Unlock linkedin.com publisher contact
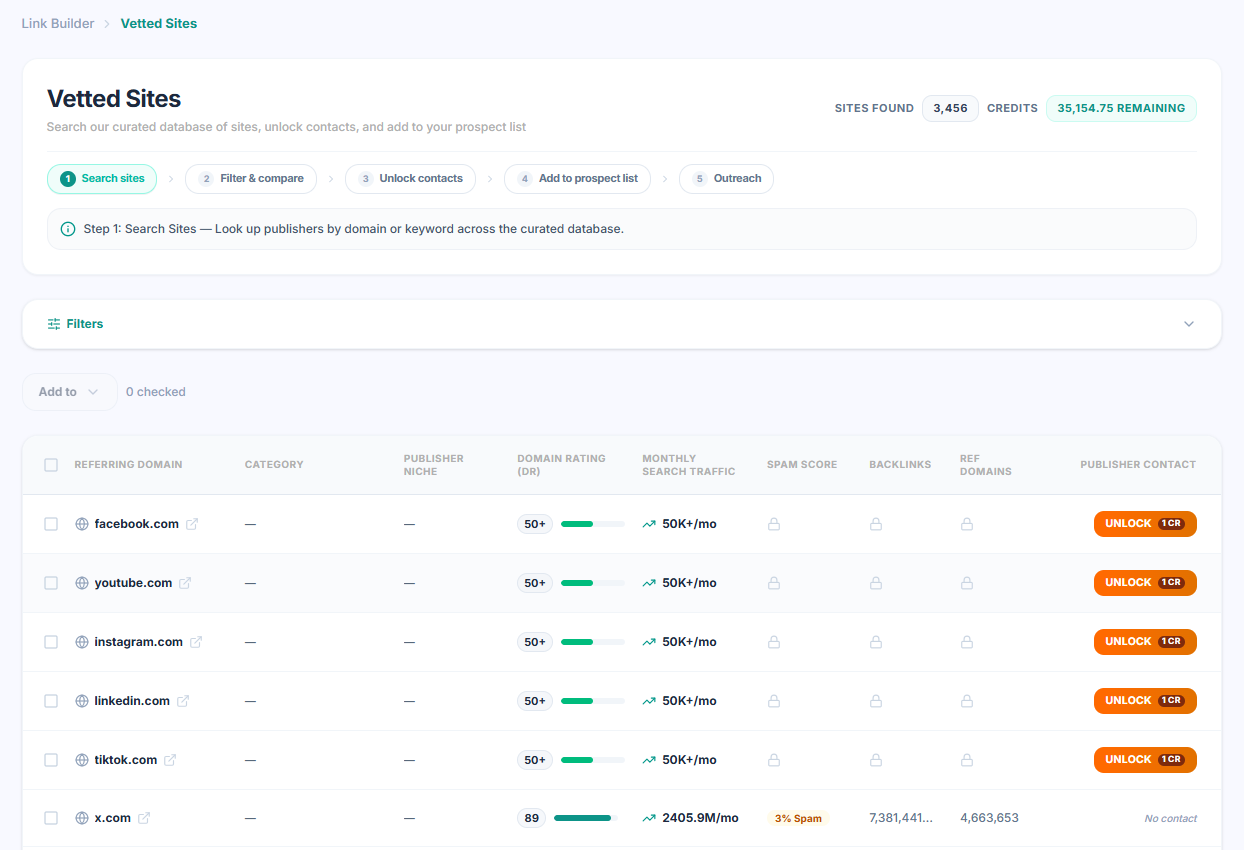The height and width of the screenshot is (850, 1244). 1145,701
